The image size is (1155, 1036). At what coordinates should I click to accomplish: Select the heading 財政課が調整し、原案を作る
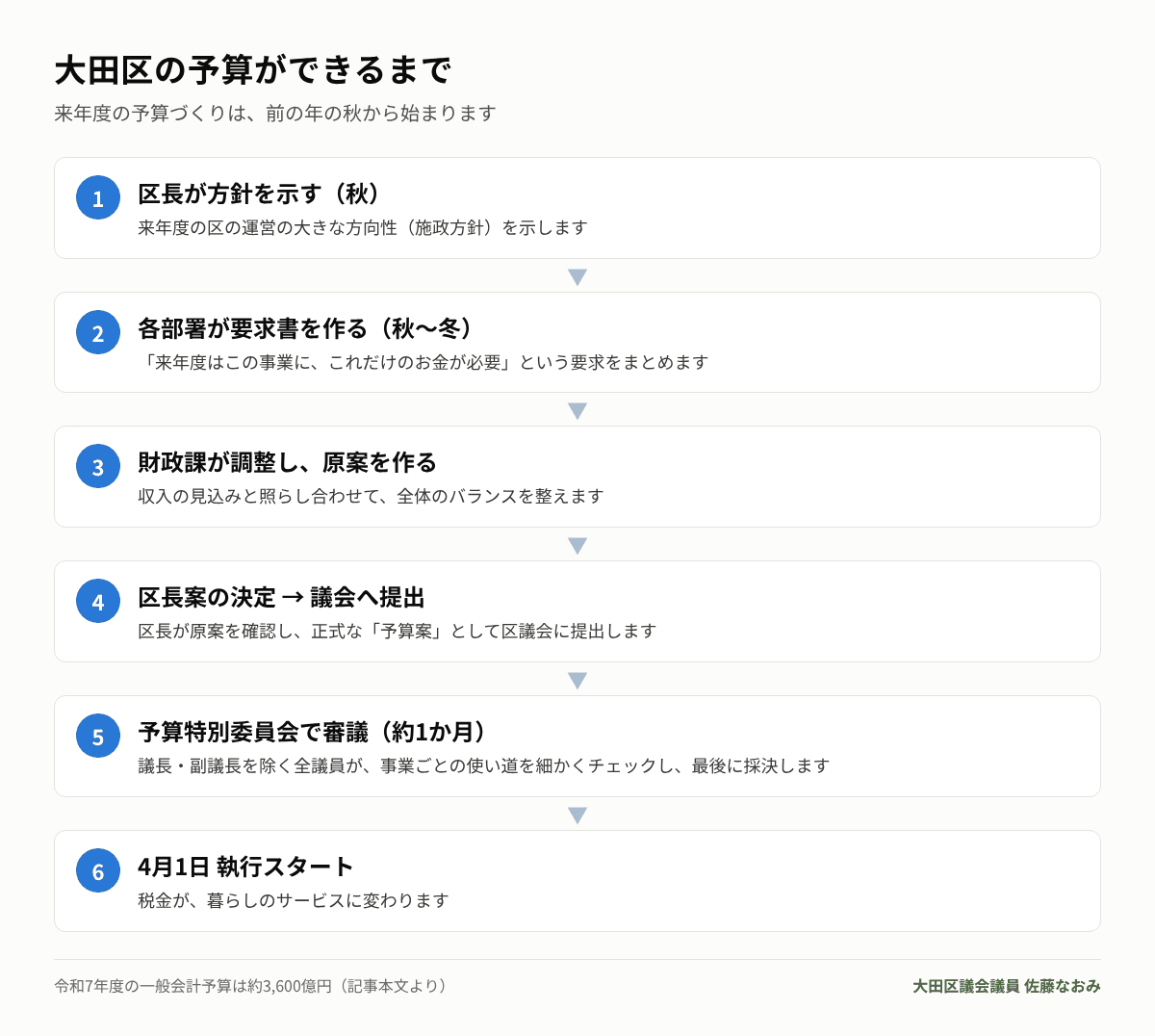click(x=287, y=462)
